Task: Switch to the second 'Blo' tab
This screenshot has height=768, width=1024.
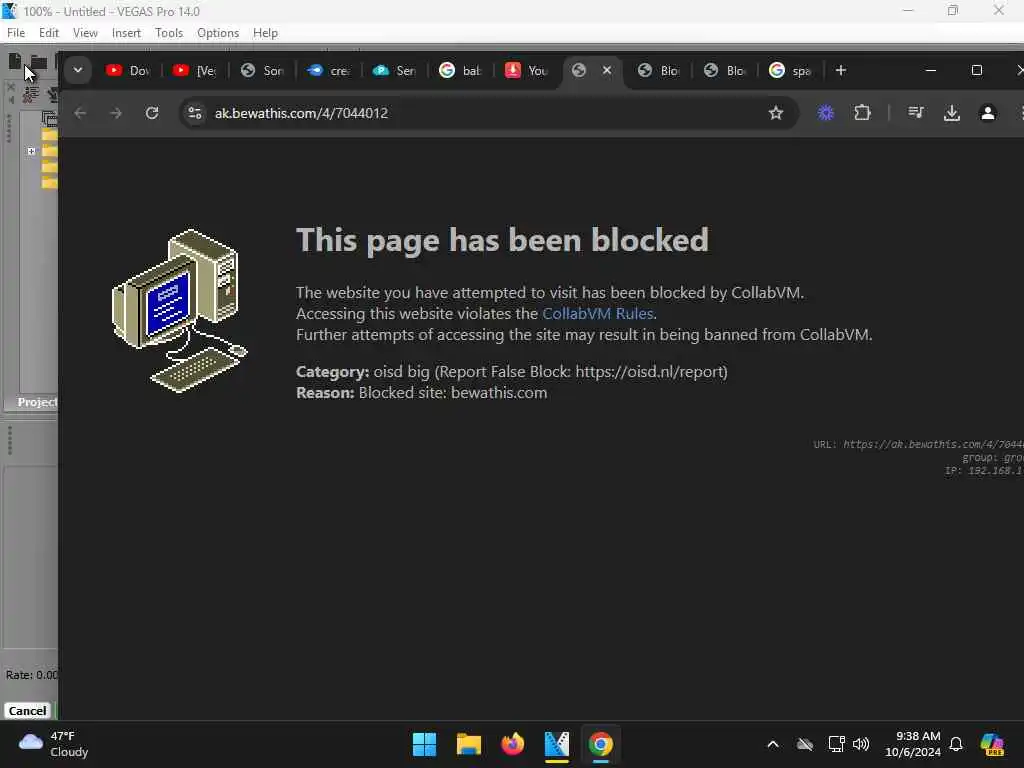Action: 725,71
